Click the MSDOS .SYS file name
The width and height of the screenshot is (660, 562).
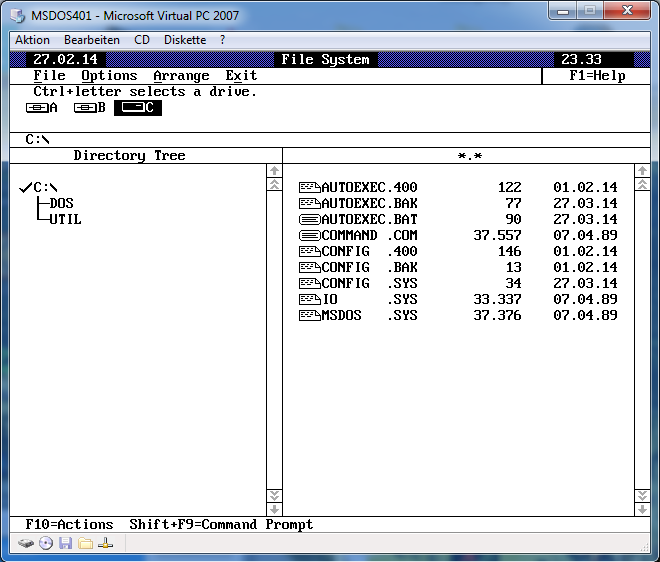click(370, 315)
